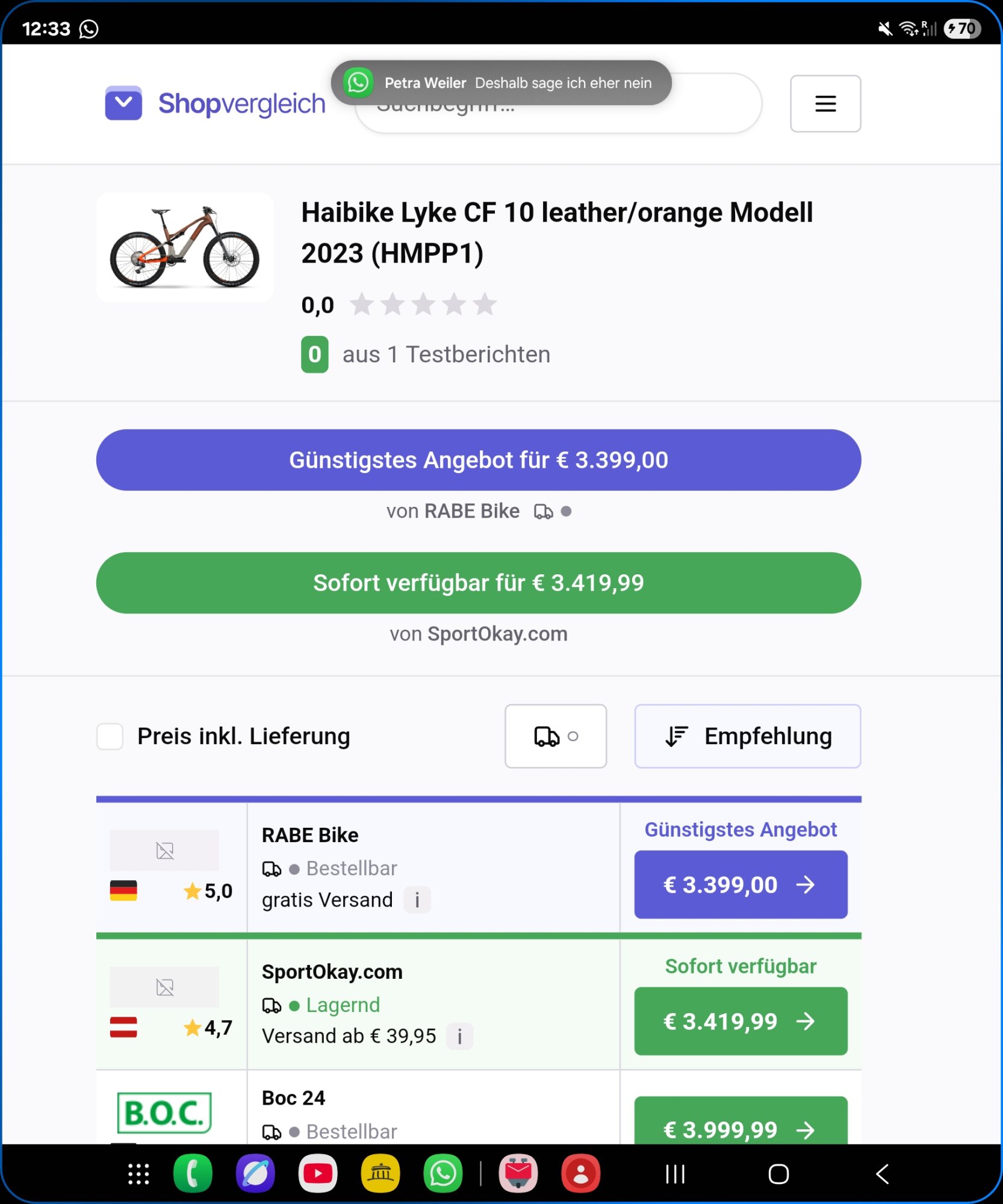Enable the Preis inkl. Lieferung checkbox
This screenshot has height=1204, width=1003.
pos(110,736)
